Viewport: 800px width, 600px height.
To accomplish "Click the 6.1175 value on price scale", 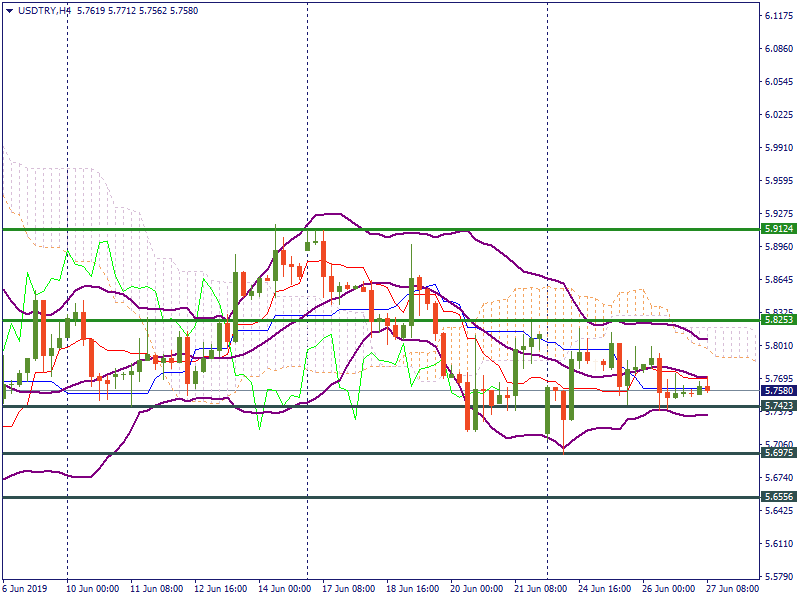I will (778, 16).
